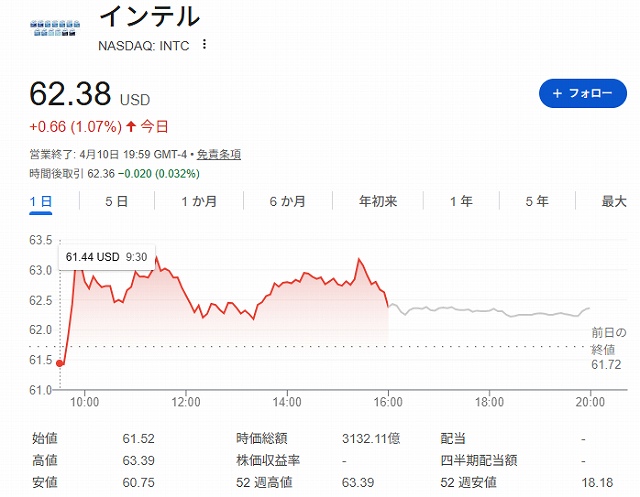Switch to the 1か月 chart range
Viewport: 640px width, 497px height.
[x=199, y=201]
